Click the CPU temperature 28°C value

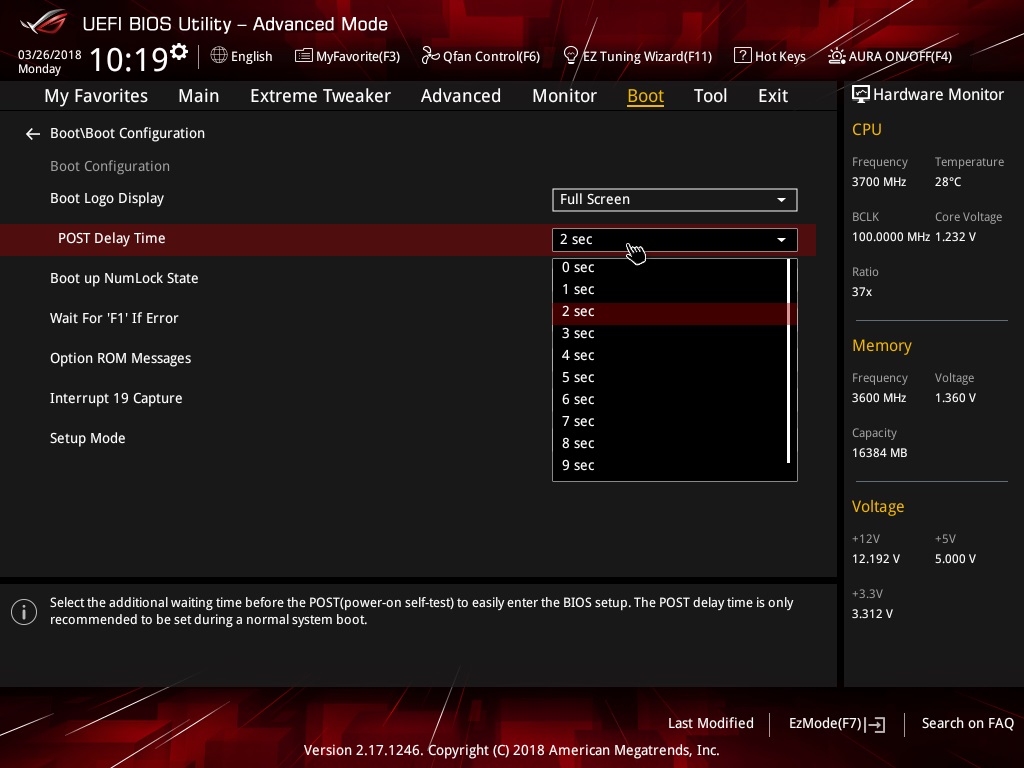click(x=948, y=182)
